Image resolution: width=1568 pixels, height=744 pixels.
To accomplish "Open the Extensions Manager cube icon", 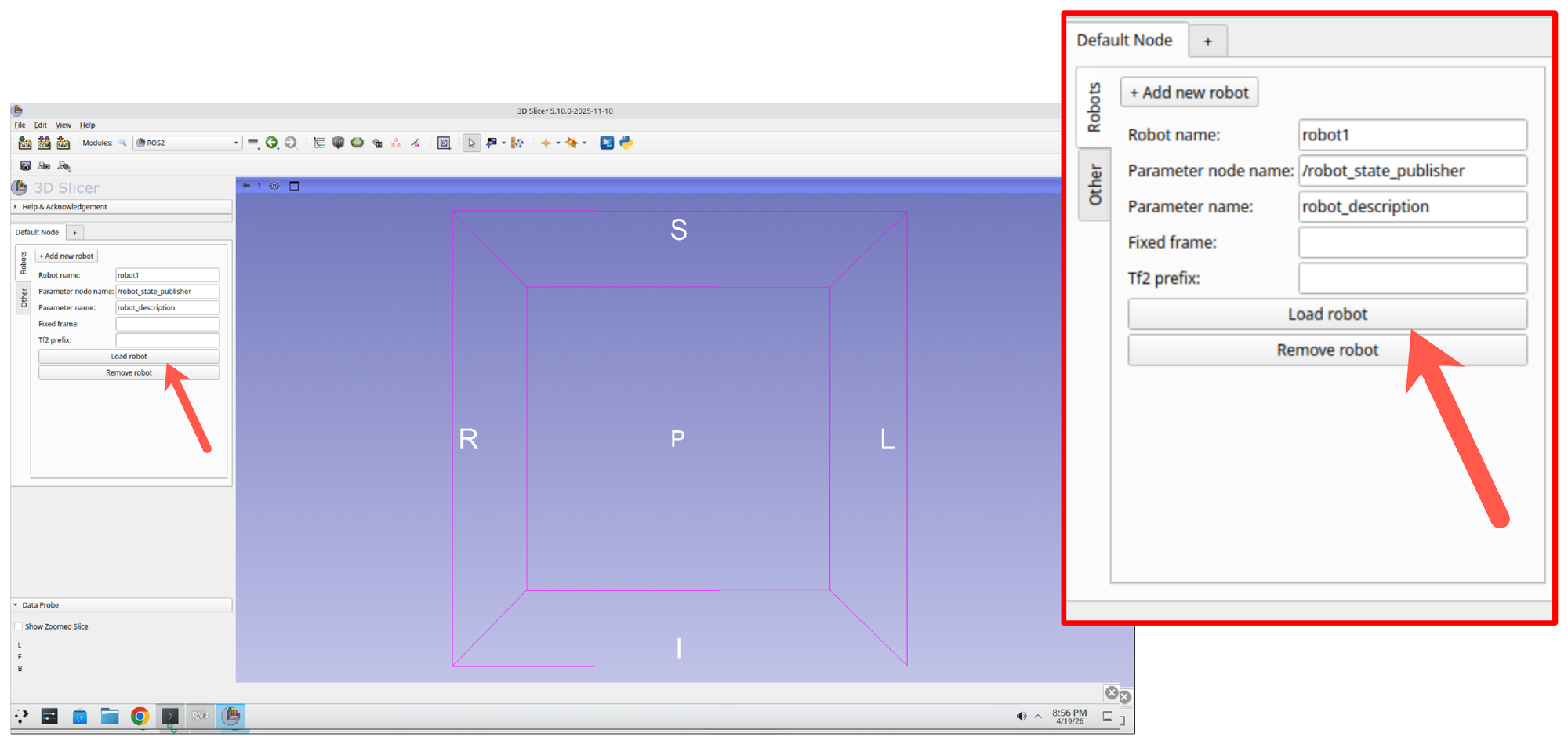I will pos(338,143).
